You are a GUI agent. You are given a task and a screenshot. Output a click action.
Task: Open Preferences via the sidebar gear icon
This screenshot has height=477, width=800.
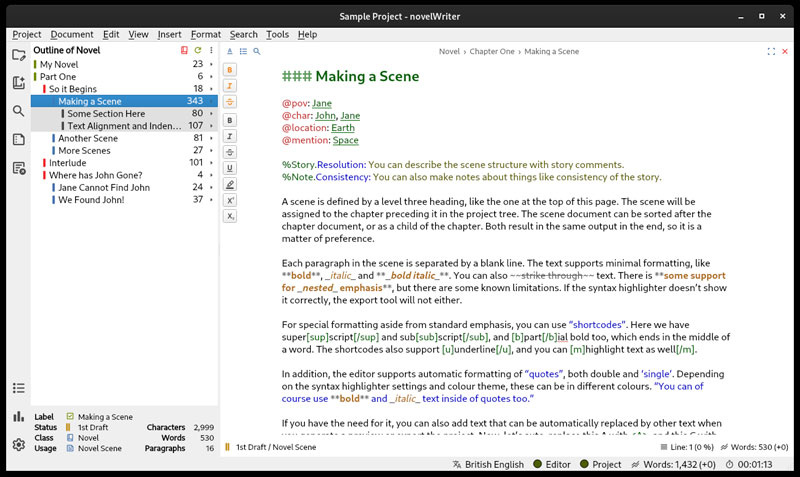pyautogui.click(x=19, y=444)
